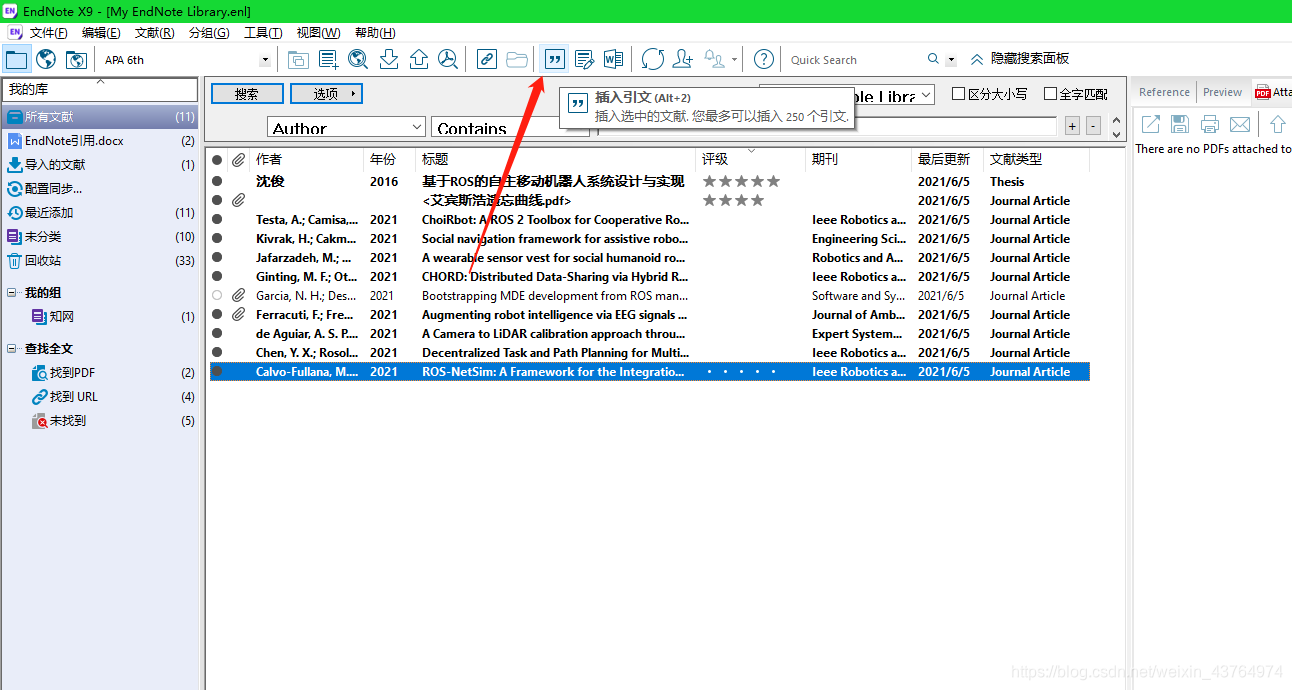The width and height of the screenshot is (1292, 690).
Task: Open the Help question mark icon
Action: point(763,59)
